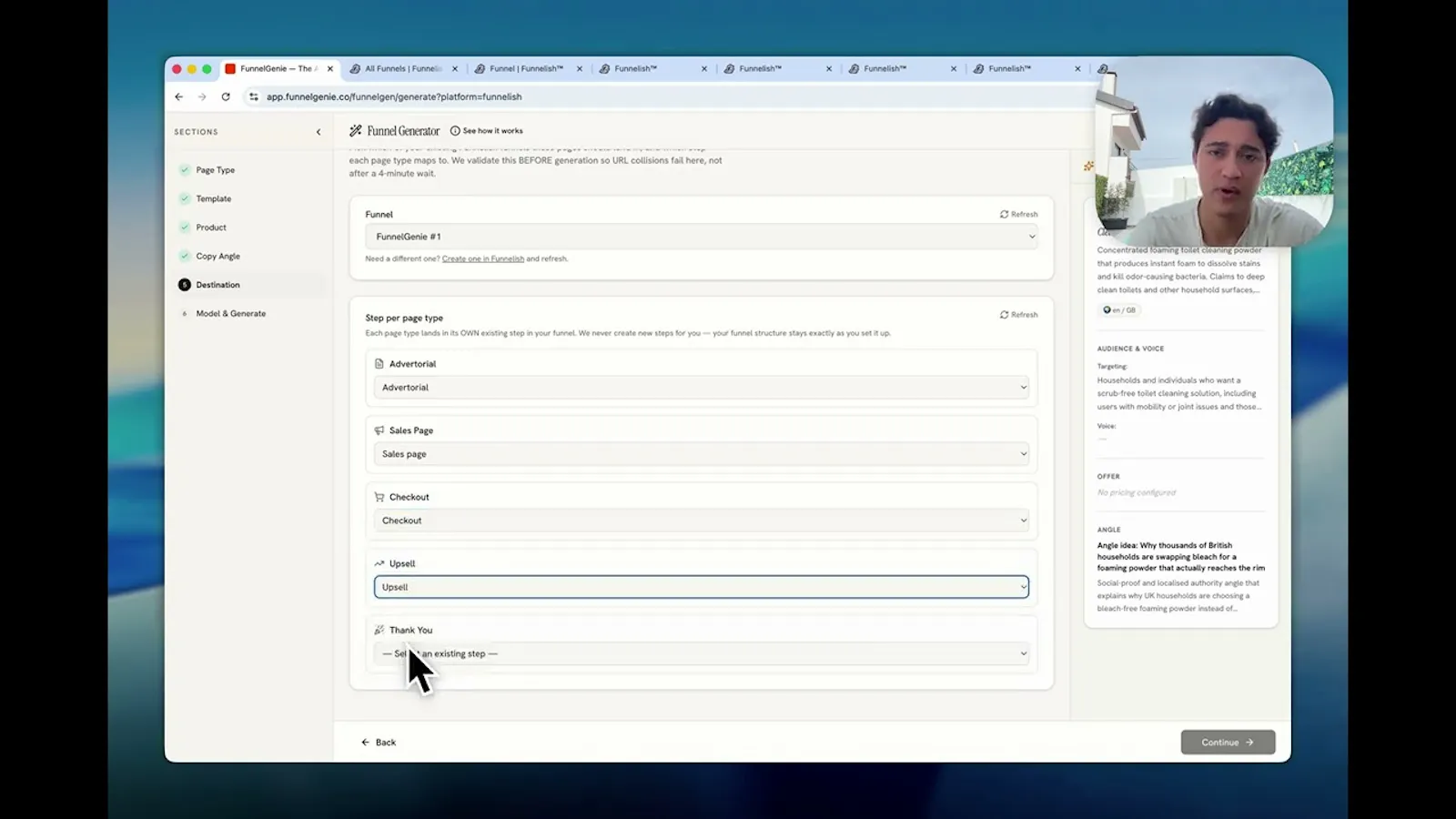Open the Sales page step dropdown
Screen dimensions: 1456x819
point(702,454)
